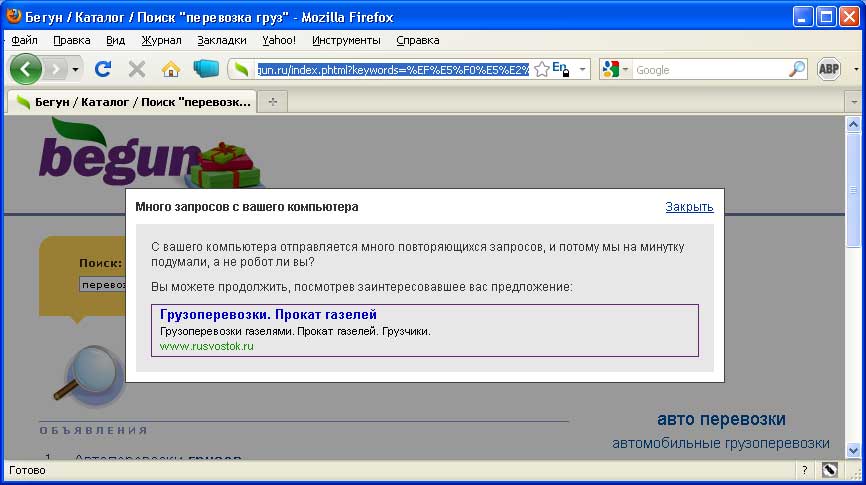The image size is (866, 485).
Task: Click the magnifying glass illustration
Action: pyautogui.click(x=89, y=376)
